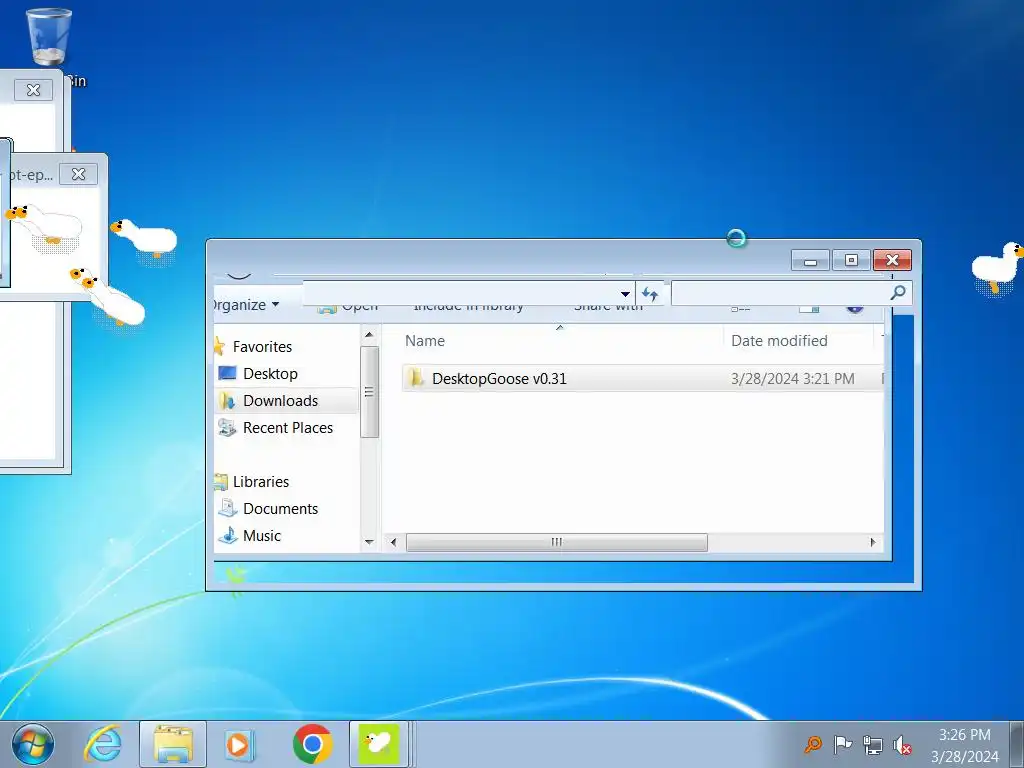Screen dimensions: 1024x768
Task: Open the Documents library
Action: [280, 509]
